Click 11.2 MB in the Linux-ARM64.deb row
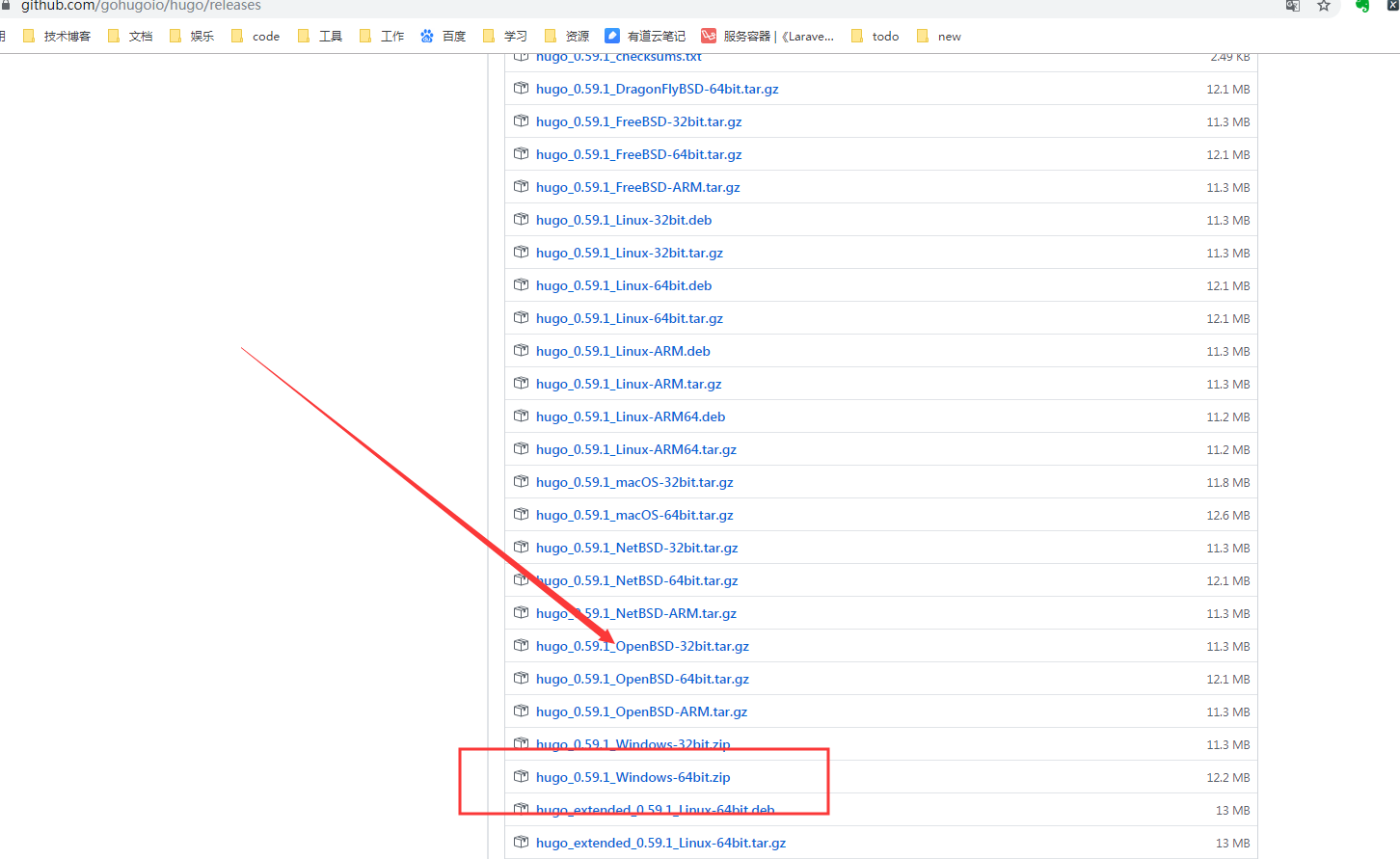 tap(1228, 416)
